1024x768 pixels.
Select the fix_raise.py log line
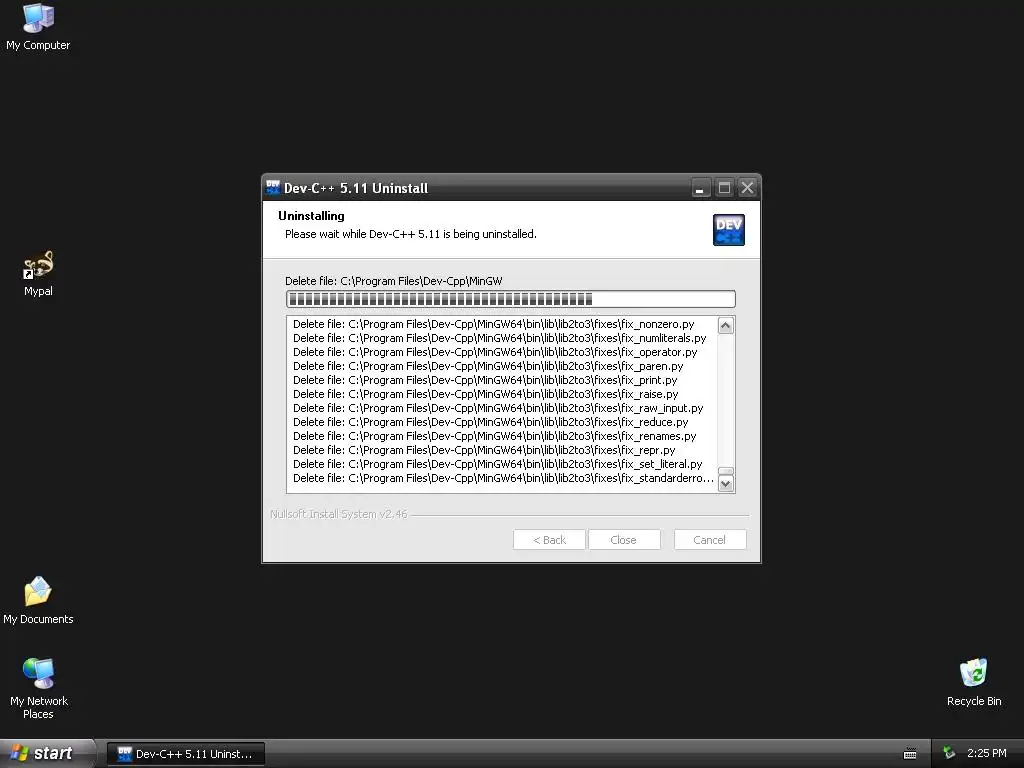point(486,394)
